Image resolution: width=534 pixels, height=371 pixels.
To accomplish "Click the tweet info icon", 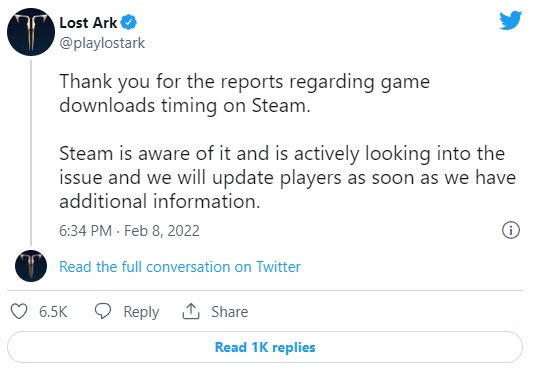I will (x=511, y=230).
